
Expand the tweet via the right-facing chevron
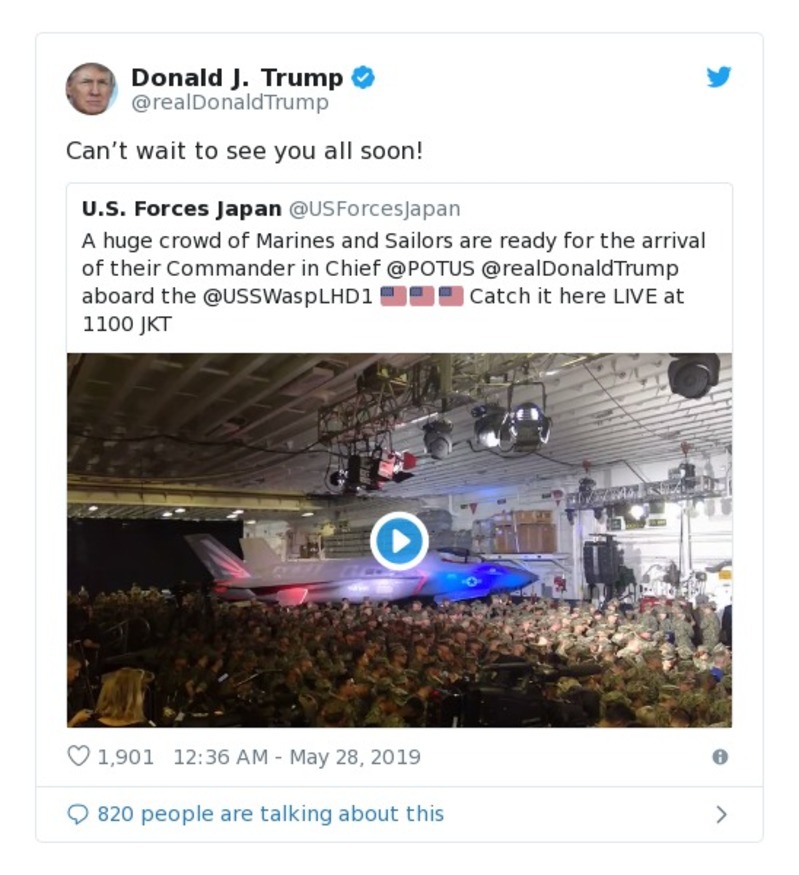pyautogui.click(x=723, y=813)
